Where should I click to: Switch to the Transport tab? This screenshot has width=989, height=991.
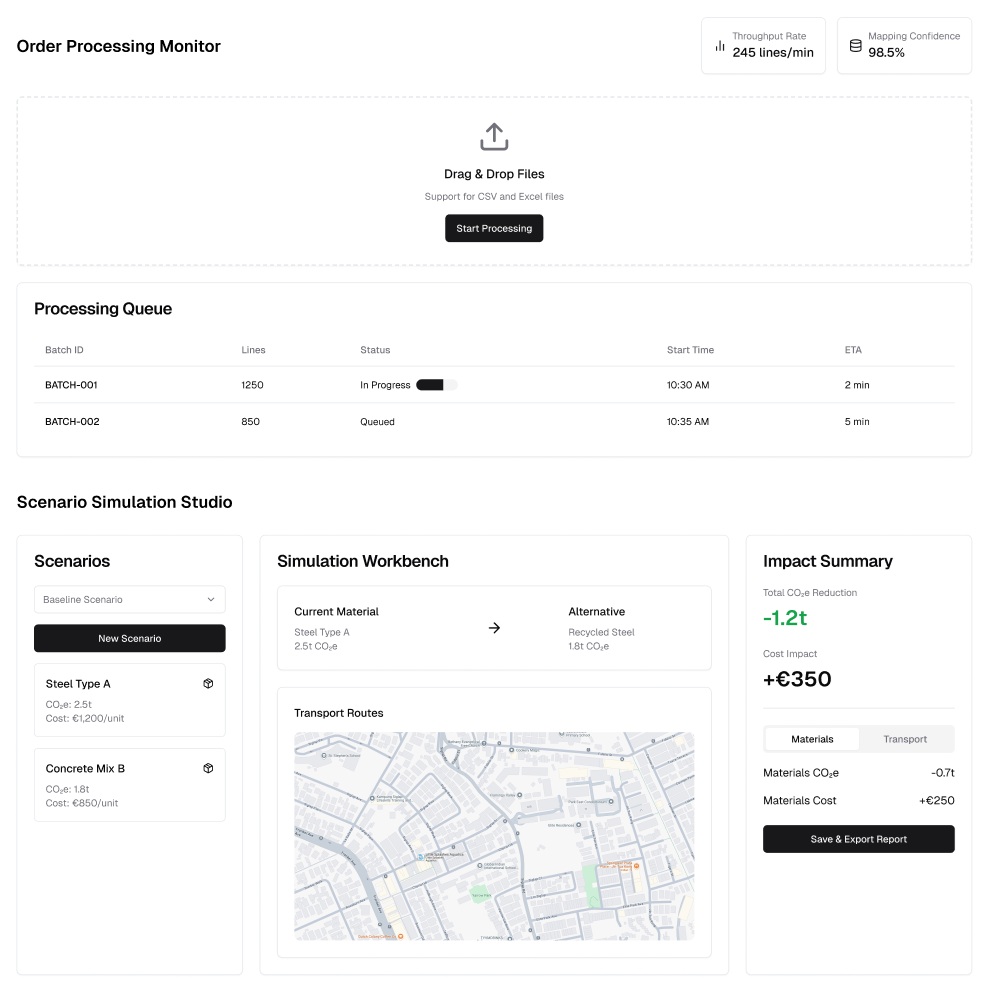coord(905,739)
